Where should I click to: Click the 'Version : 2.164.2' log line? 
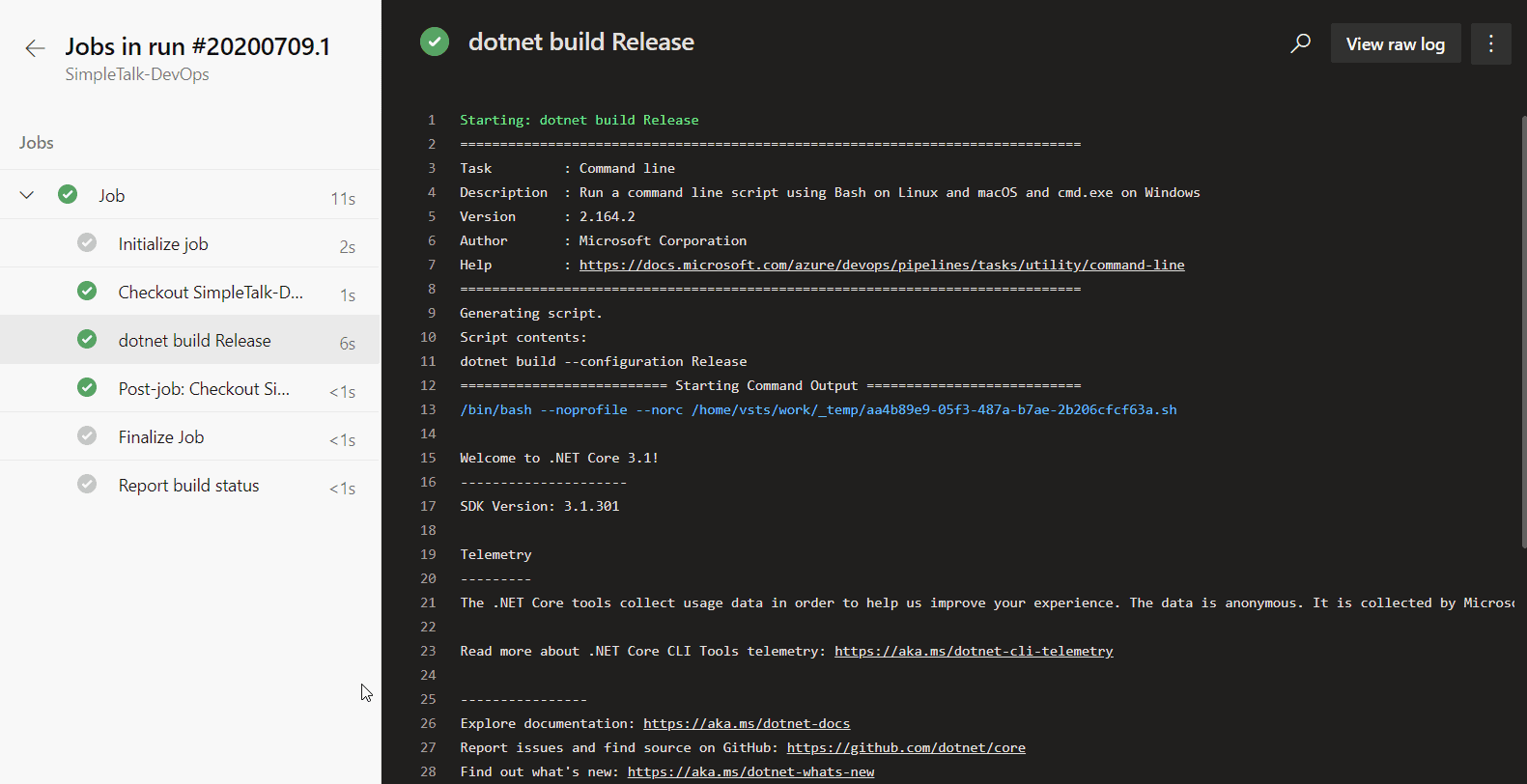point(548,216)
